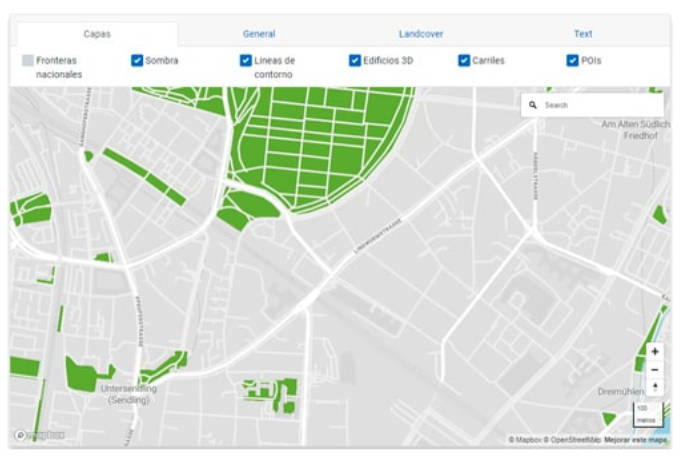The height and width of the screenshot is (466, 680).
Task: Turn off Edificios 3D layer
Action: click(x=355, y=61)
